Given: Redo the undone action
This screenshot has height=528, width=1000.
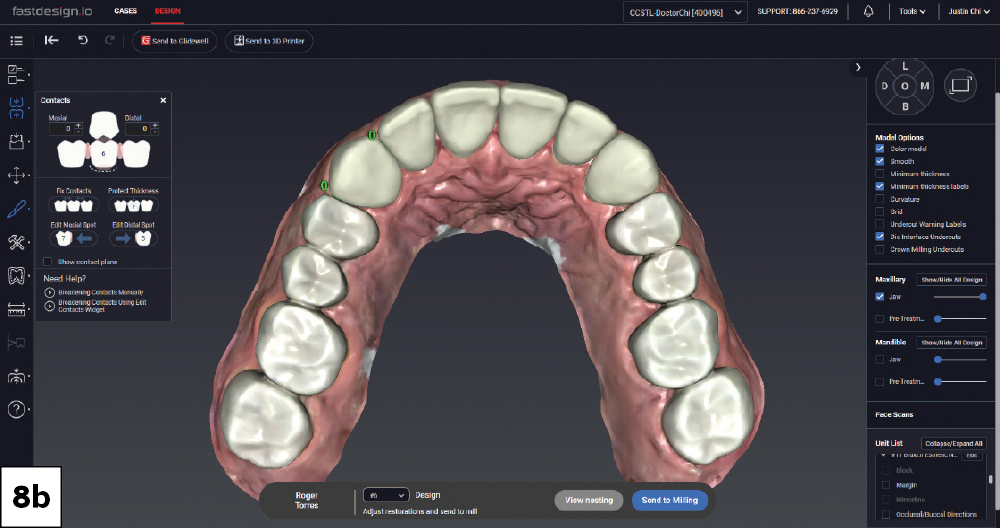Looking at the screenshot, I should click(x=110, y=40).
